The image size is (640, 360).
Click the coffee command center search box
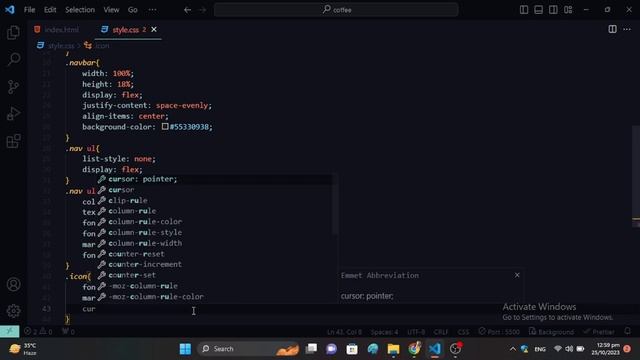pos(336,10)
